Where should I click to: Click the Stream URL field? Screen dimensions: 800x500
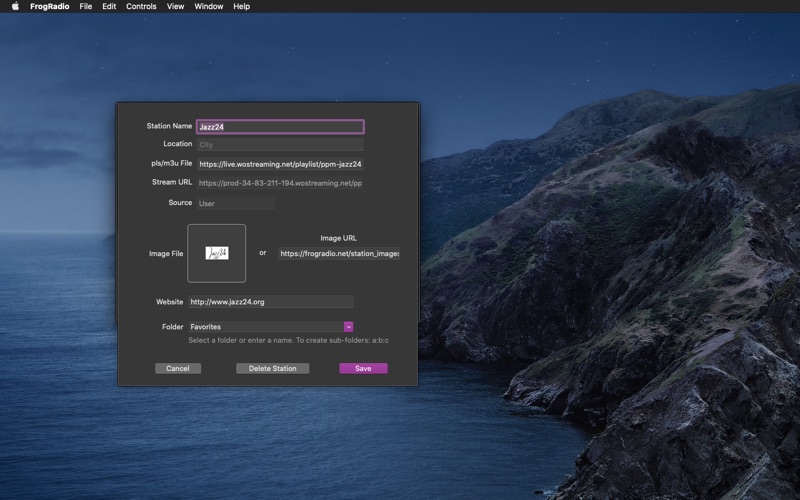[x=280, y=183]
